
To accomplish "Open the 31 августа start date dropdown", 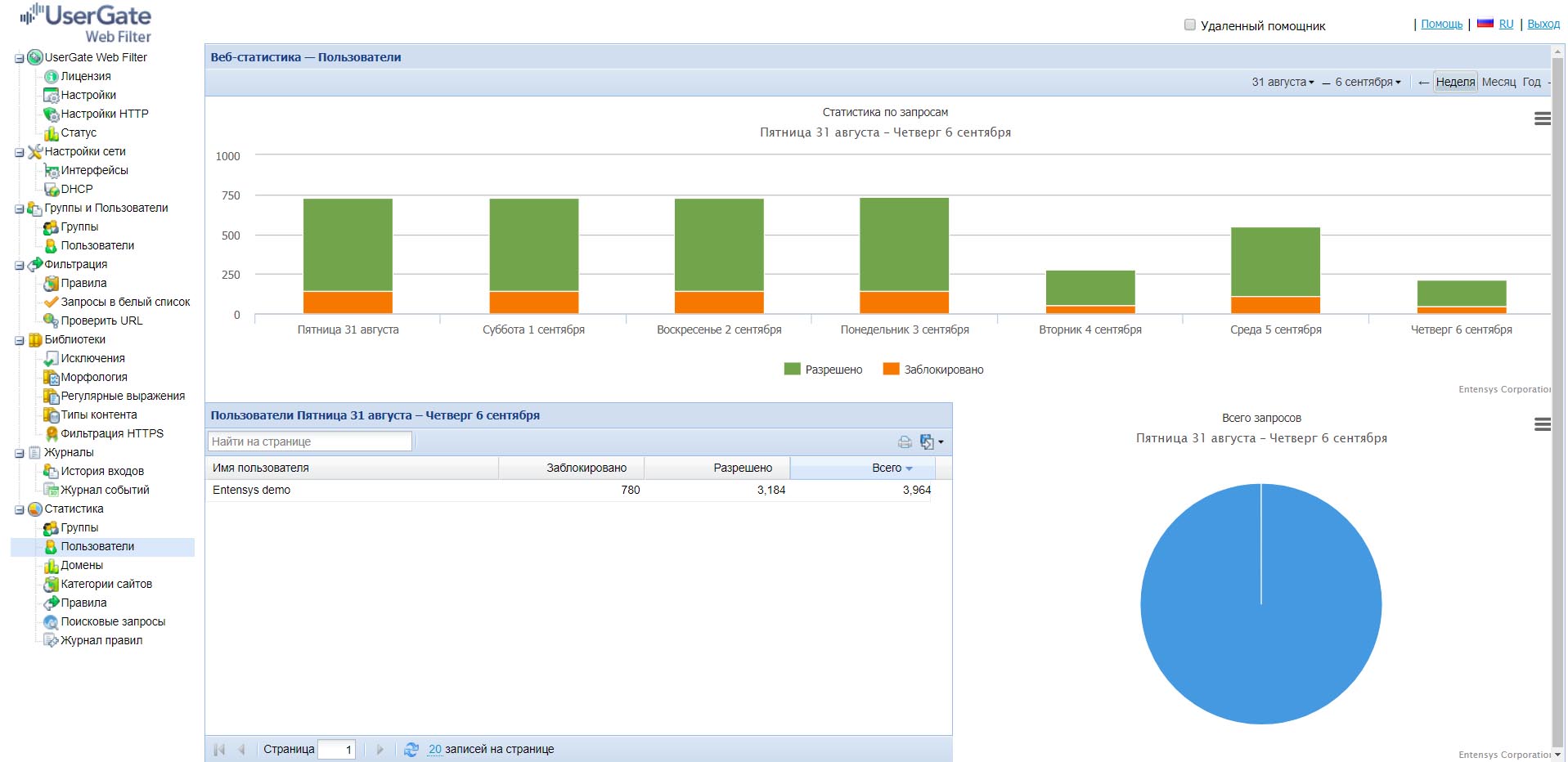I will [x=1283, y=83].
